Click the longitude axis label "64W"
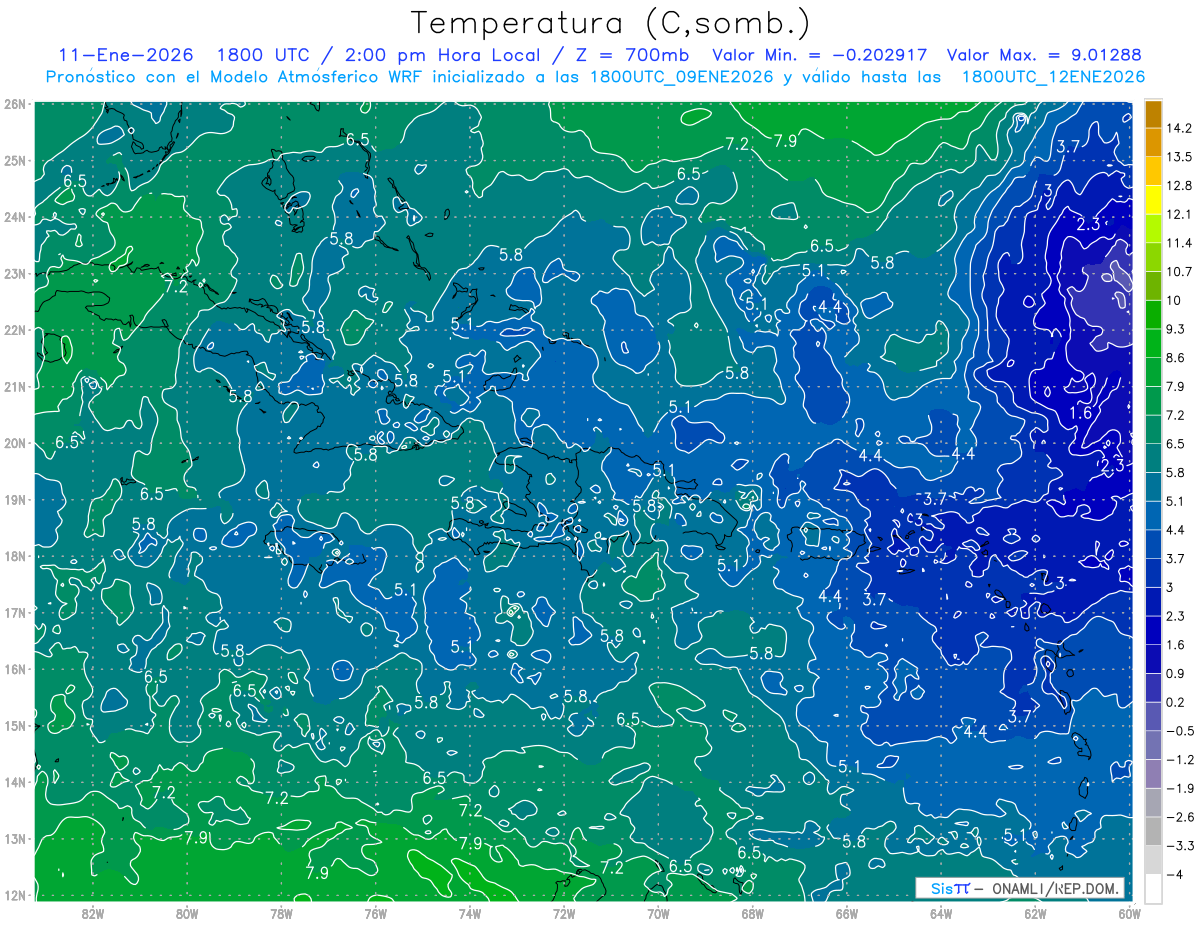1200x927 pixels. point(941,913)
